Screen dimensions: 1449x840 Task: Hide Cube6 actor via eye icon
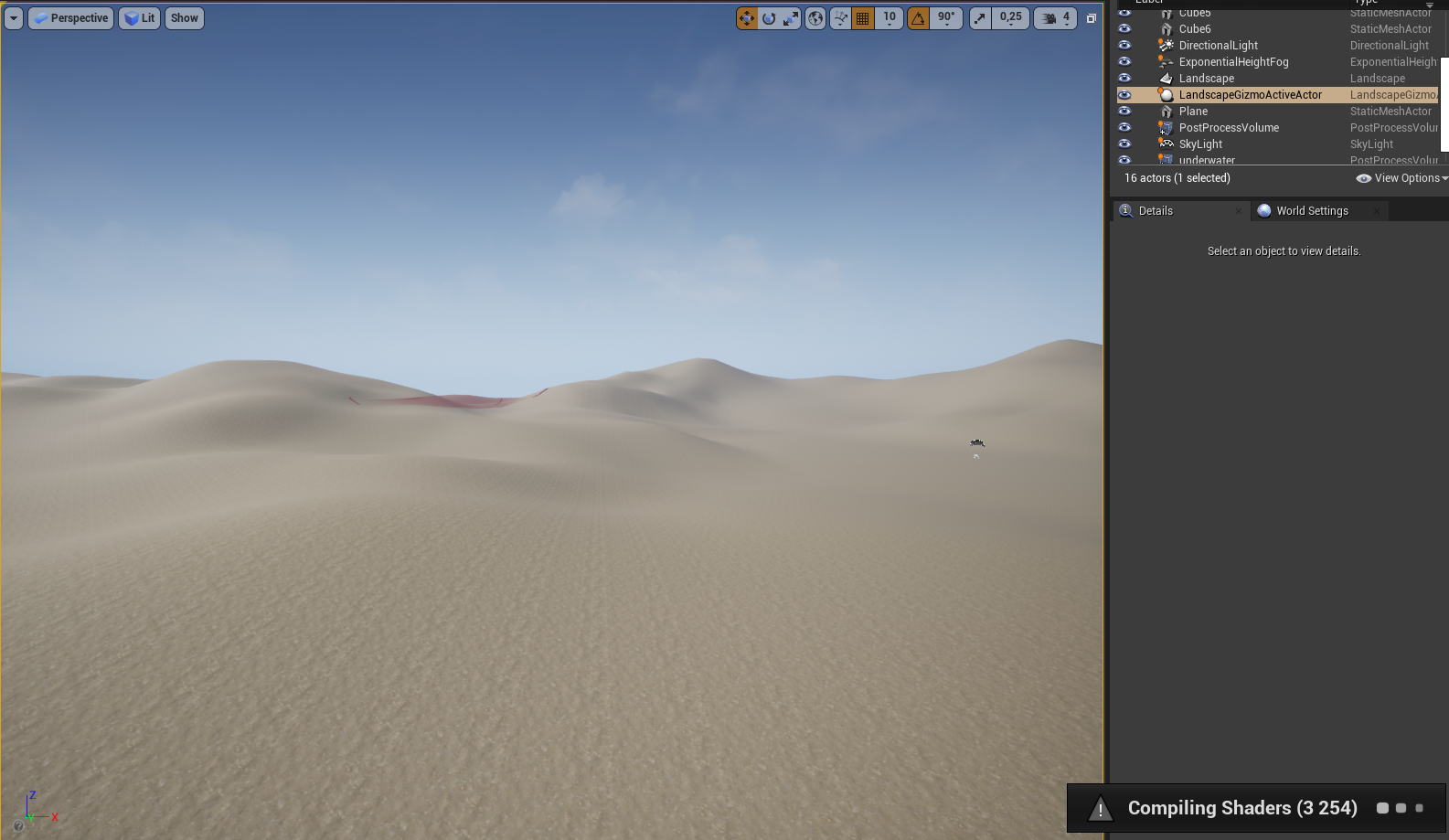coord(1124,29)
